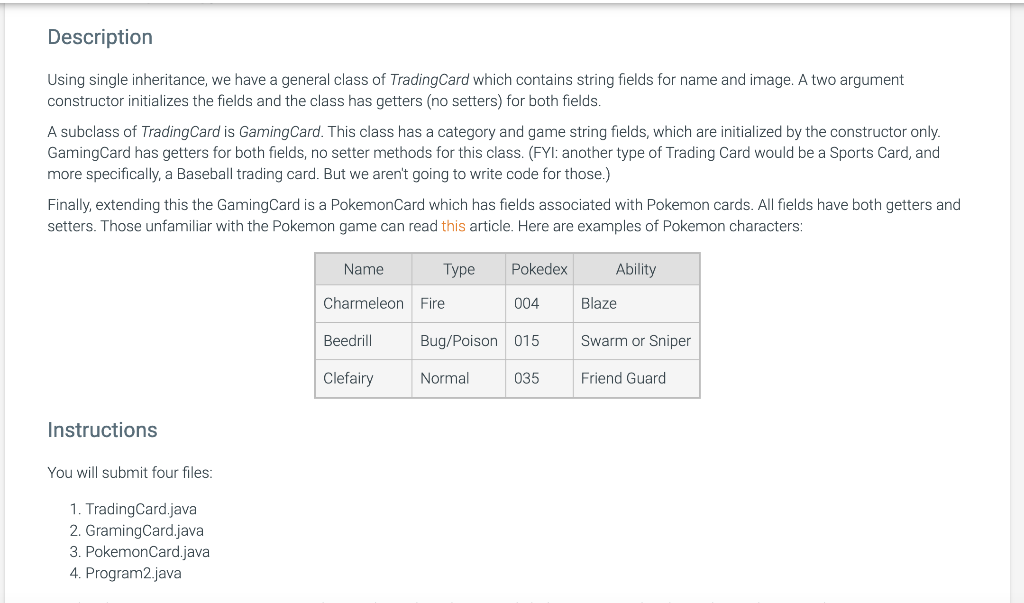The height and width of the screenshot is (603, 1024).
Task: Click the Charmeleon table cell
Action: [x=363, y=304]
